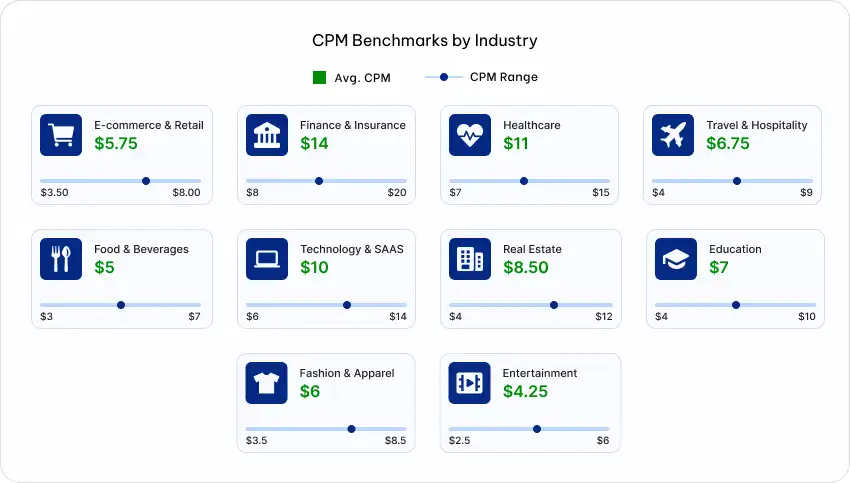Click the Technology & SAAS slider dot
Screen dimensions: 850x483
point(347,305)
